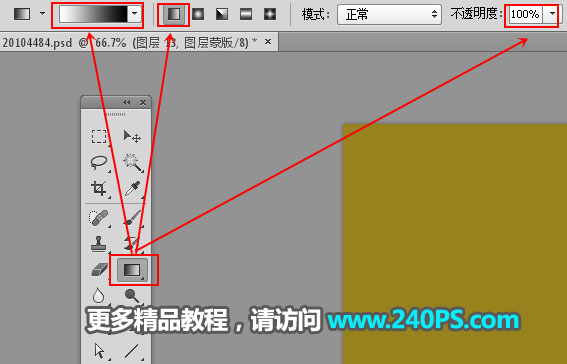Select the Radial gradient style
Viewport: 567px width, 364px height.
(198, 14)
